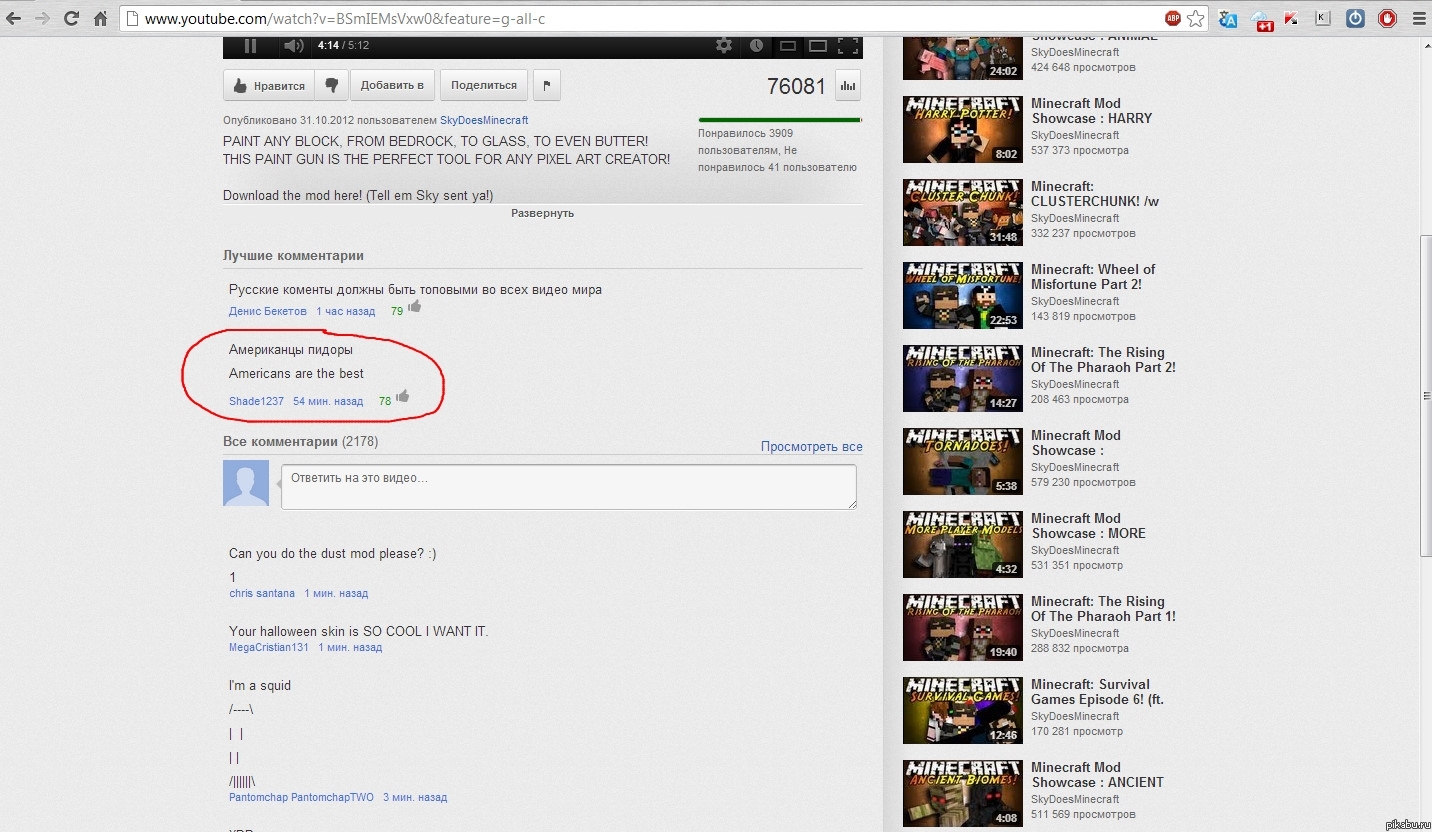Open the Harry Potter mod video thumbnail
This screenshot has height=832, width=1432.
(962, 129)
